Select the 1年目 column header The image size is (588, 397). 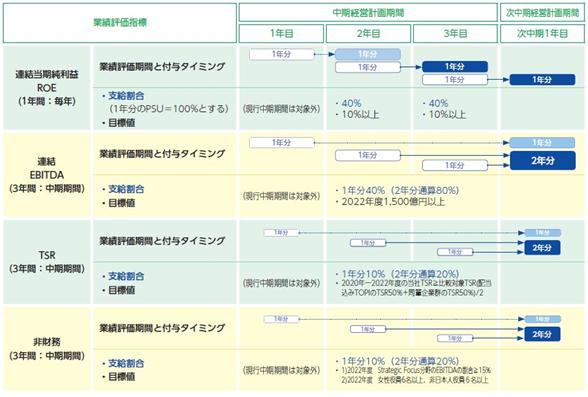[281, 34]
